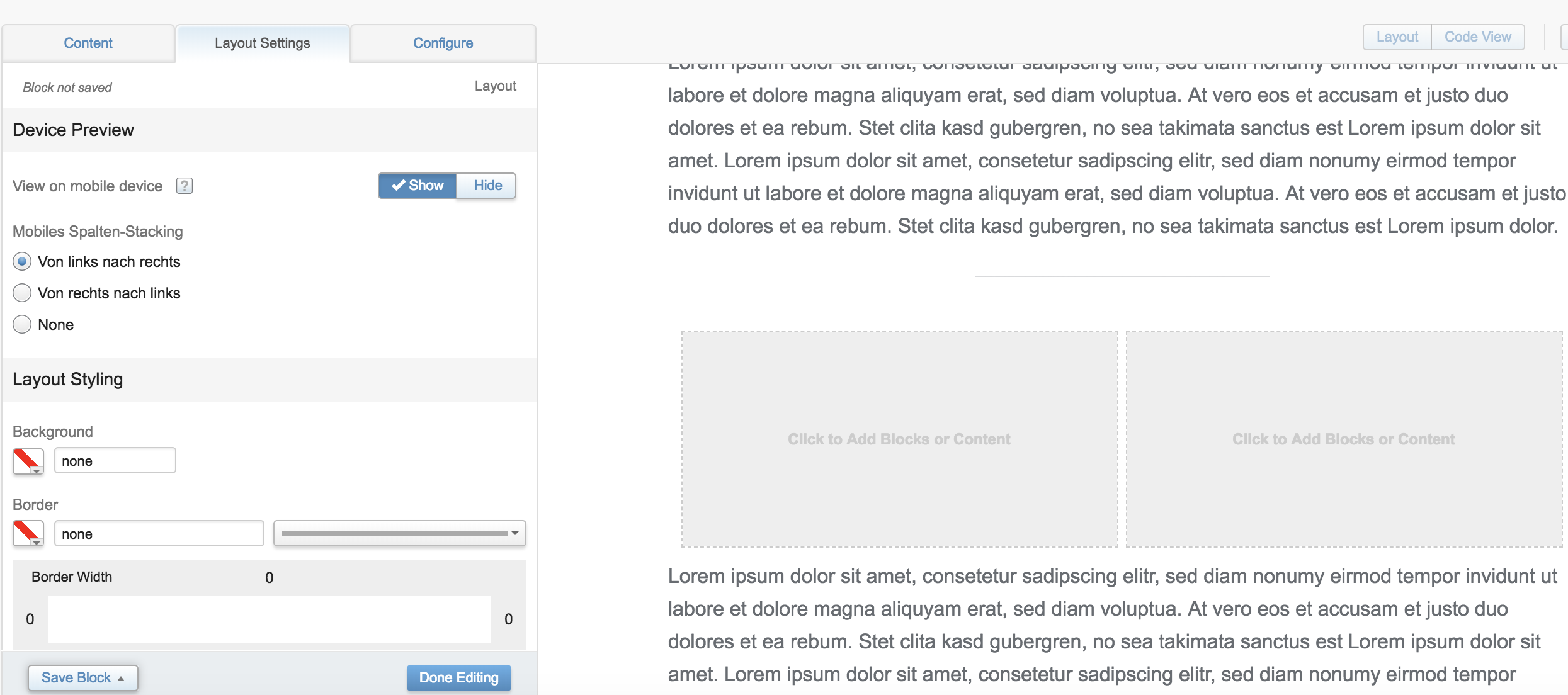Viewport: 1568px width, 695px height.
Task: Click 'Click to Add Blocks or Content' left column
Action: point(898,438)
